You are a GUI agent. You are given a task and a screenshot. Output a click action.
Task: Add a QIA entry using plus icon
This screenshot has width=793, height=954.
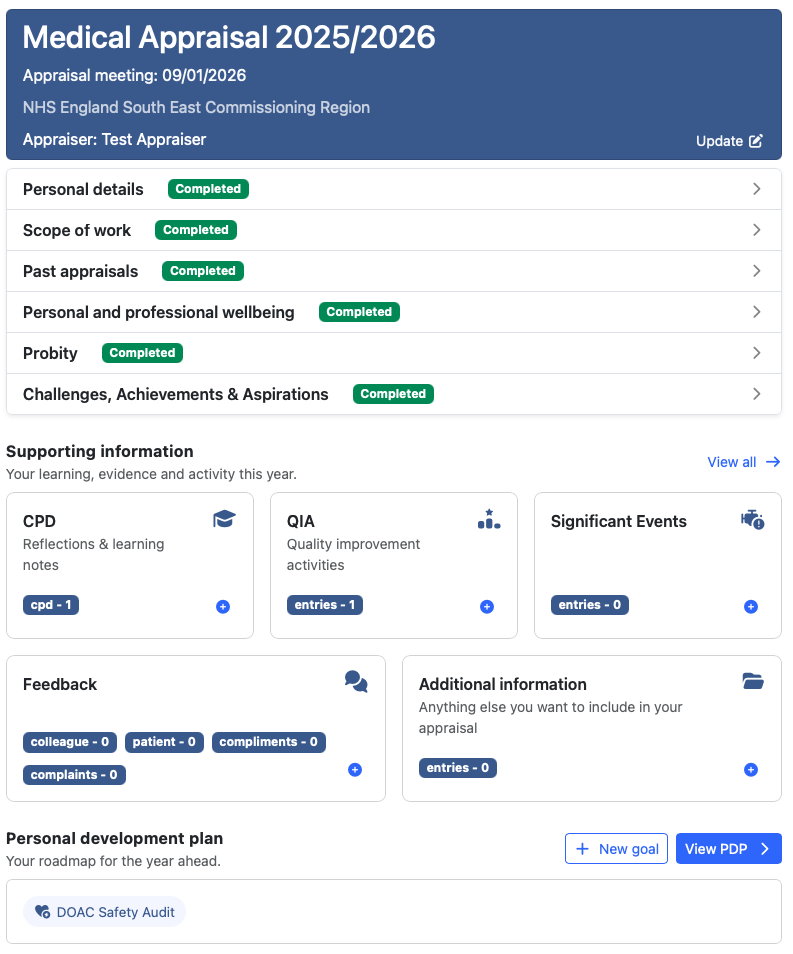pos(487,606)
